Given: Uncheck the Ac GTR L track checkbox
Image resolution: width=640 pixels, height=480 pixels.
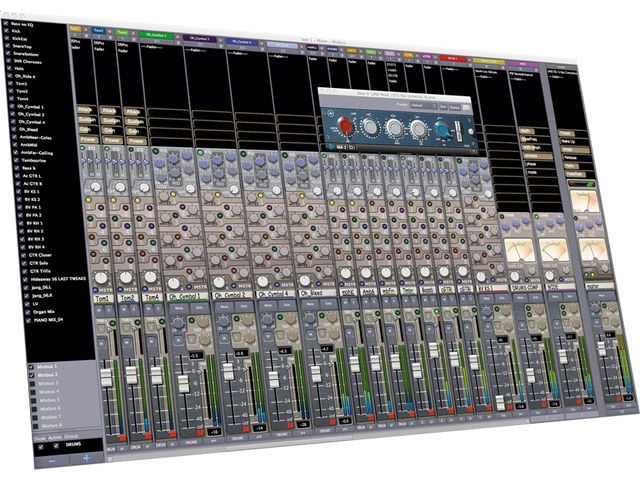Looking at the screenshot, I should [17, 176].
